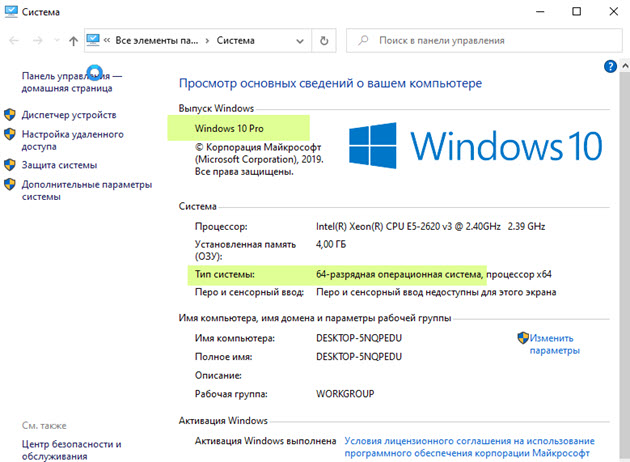Screen dimensions: 630x462
Task: Open Help with the blue question icon
Action: pyautogui.click(x=610, y=66)
